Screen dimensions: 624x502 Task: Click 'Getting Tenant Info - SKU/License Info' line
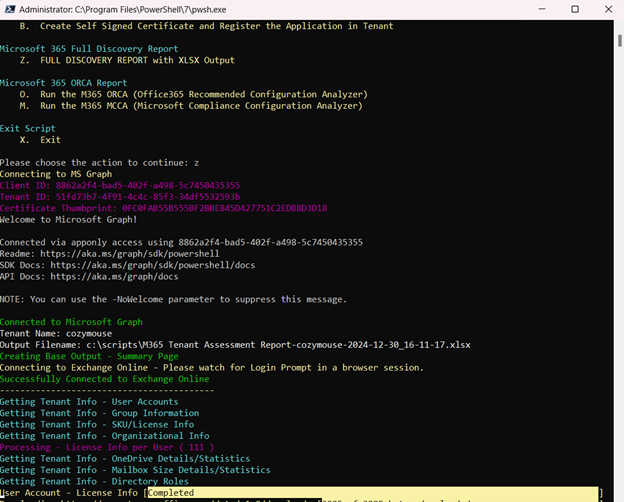(x=97, y=424)
